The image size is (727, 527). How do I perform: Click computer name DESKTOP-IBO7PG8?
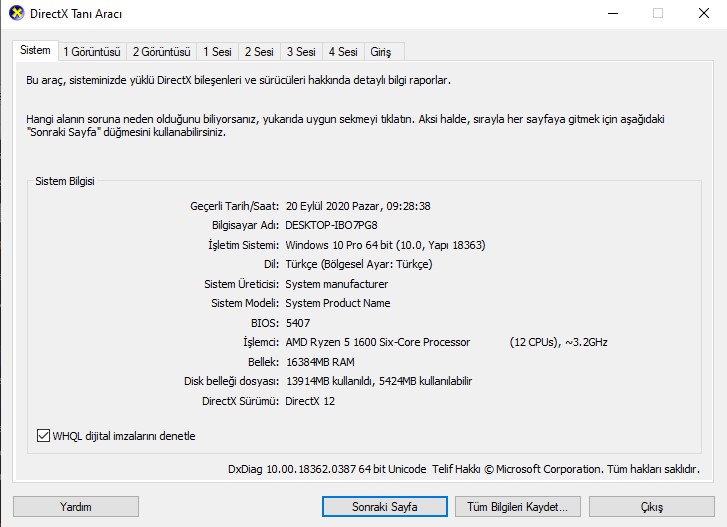click(331, 225)
